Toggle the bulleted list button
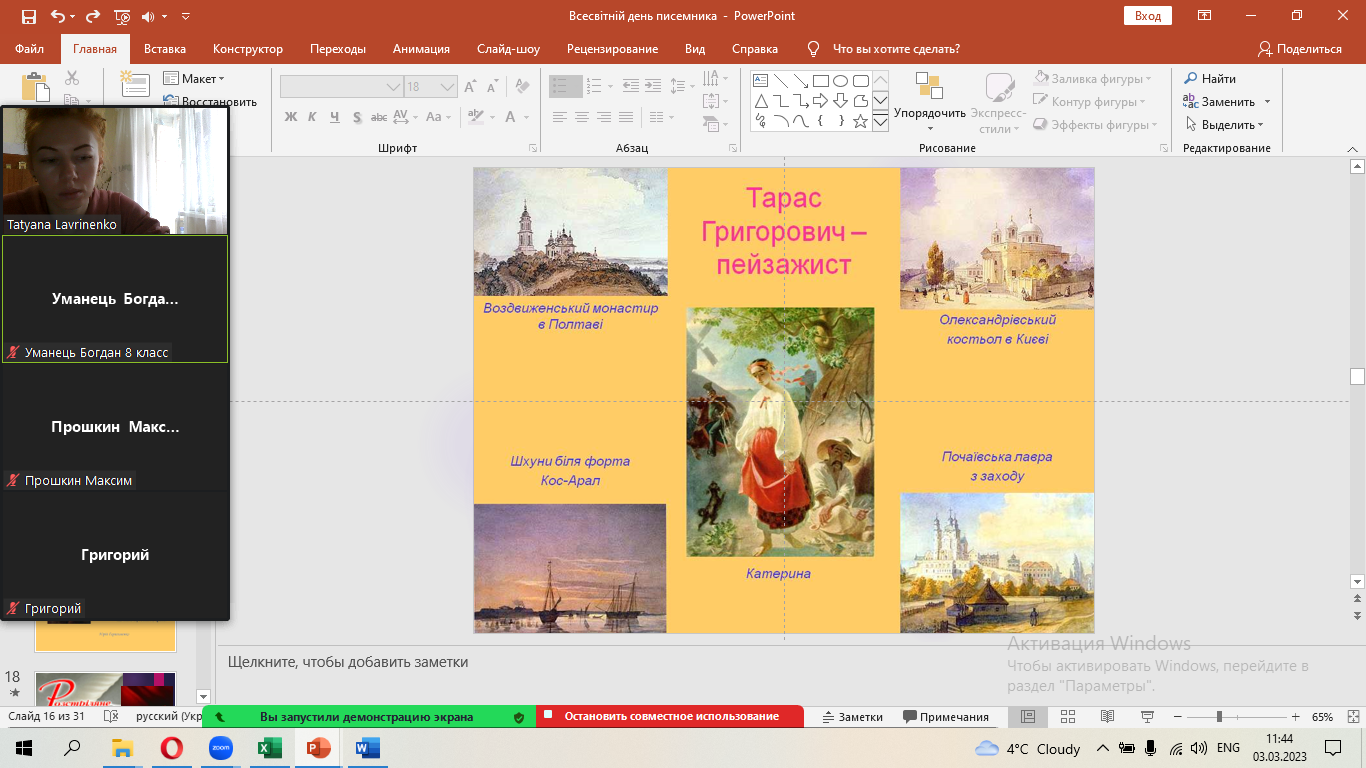The height and width of the screenshot is (768, 1366). click(565, 87)
